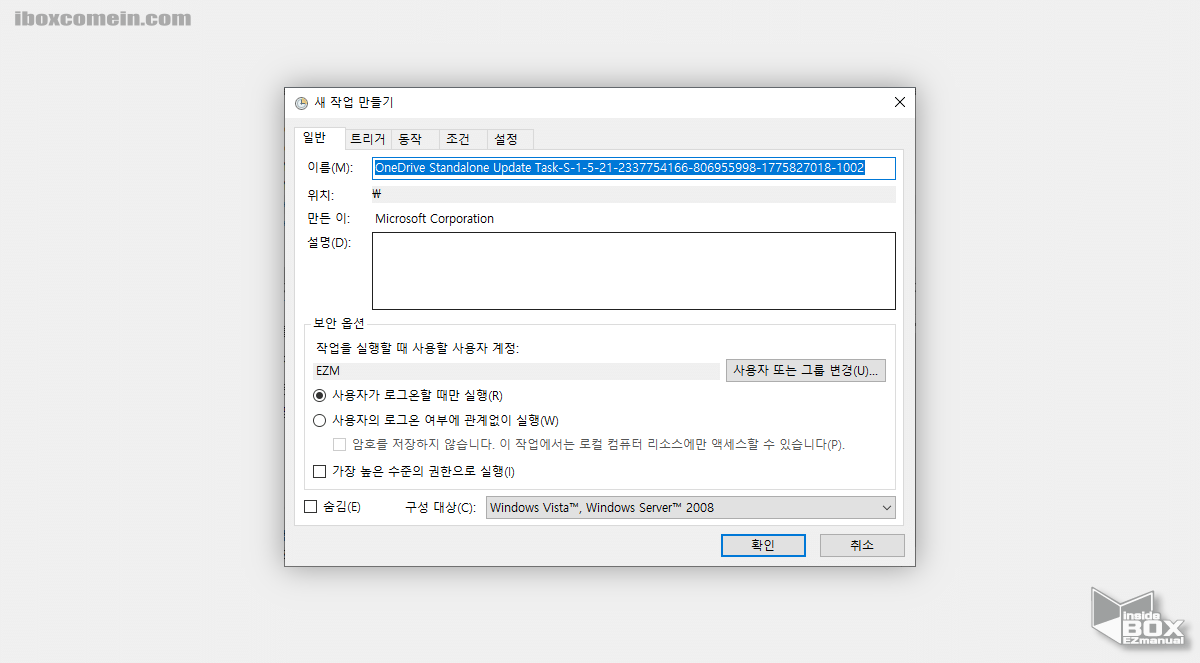Click the clock icon in the dialog title bar
This screenshot has height=663, width=1200.
click(300, 102)
